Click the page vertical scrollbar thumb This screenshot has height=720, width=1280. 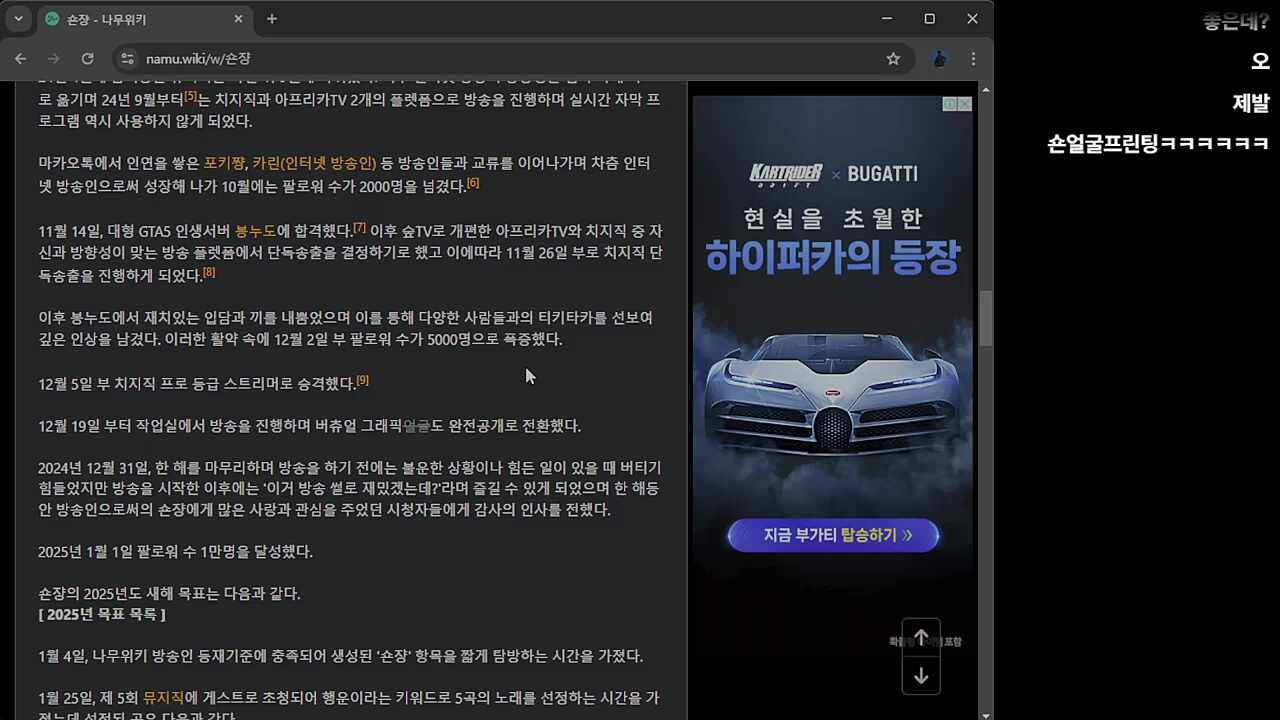(986, 319)
